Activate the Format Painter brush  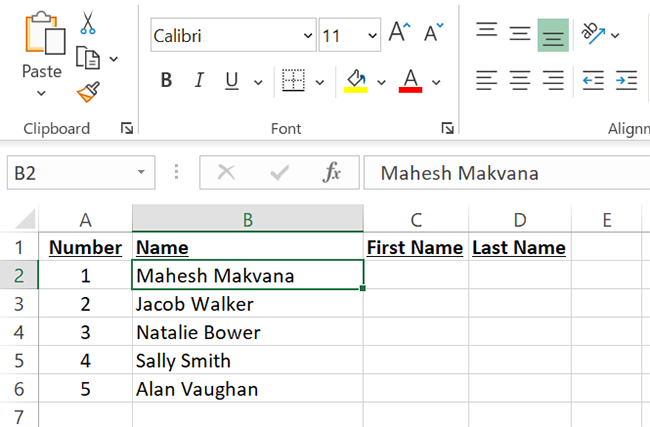pyautogui.click(x=88, y=92)
